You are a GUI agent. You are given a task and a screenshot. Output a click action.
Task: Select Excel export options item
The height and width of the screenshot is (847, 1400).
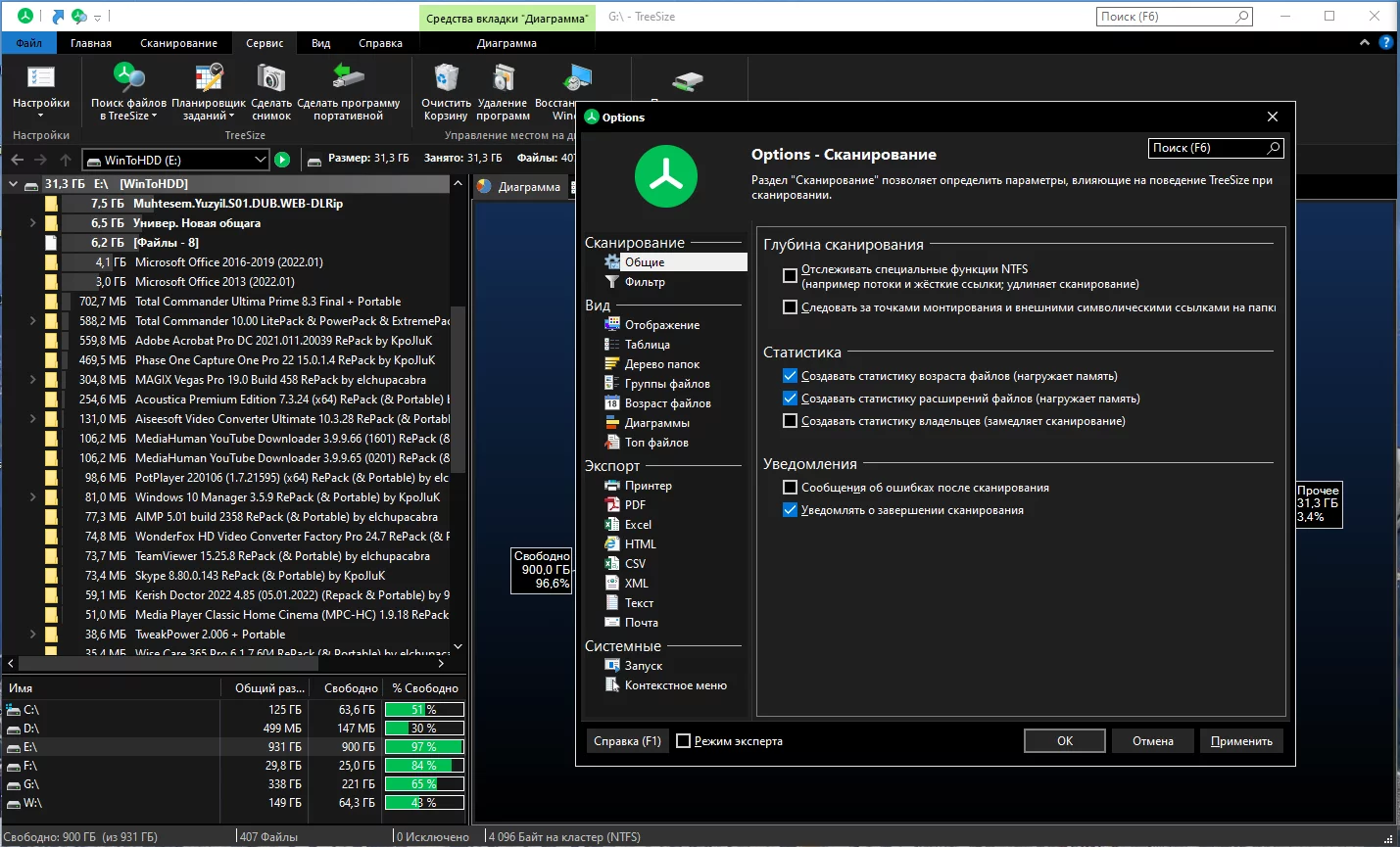coord(638,525)
